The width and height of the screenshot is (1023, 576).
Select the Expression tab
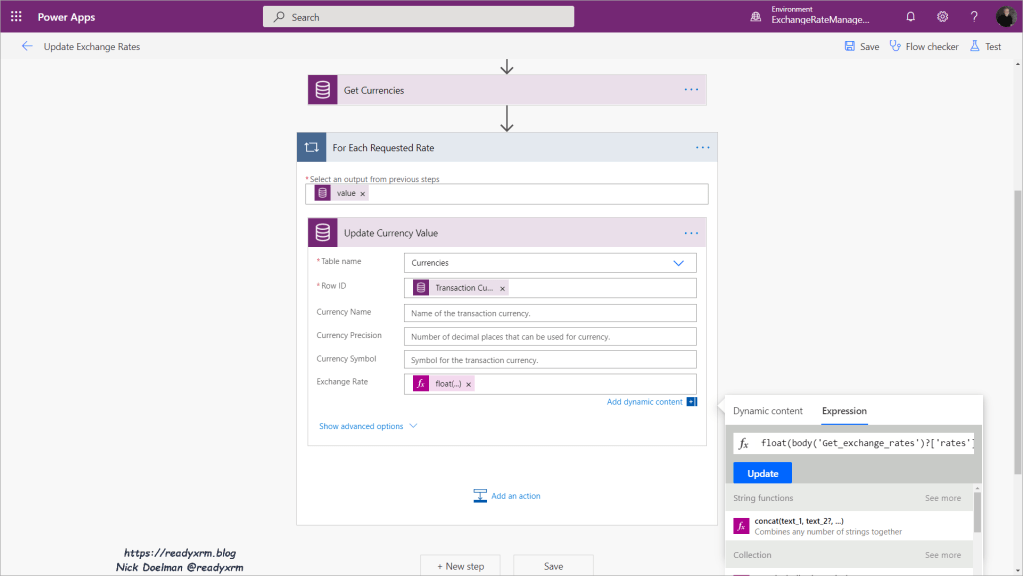[844, 411]
